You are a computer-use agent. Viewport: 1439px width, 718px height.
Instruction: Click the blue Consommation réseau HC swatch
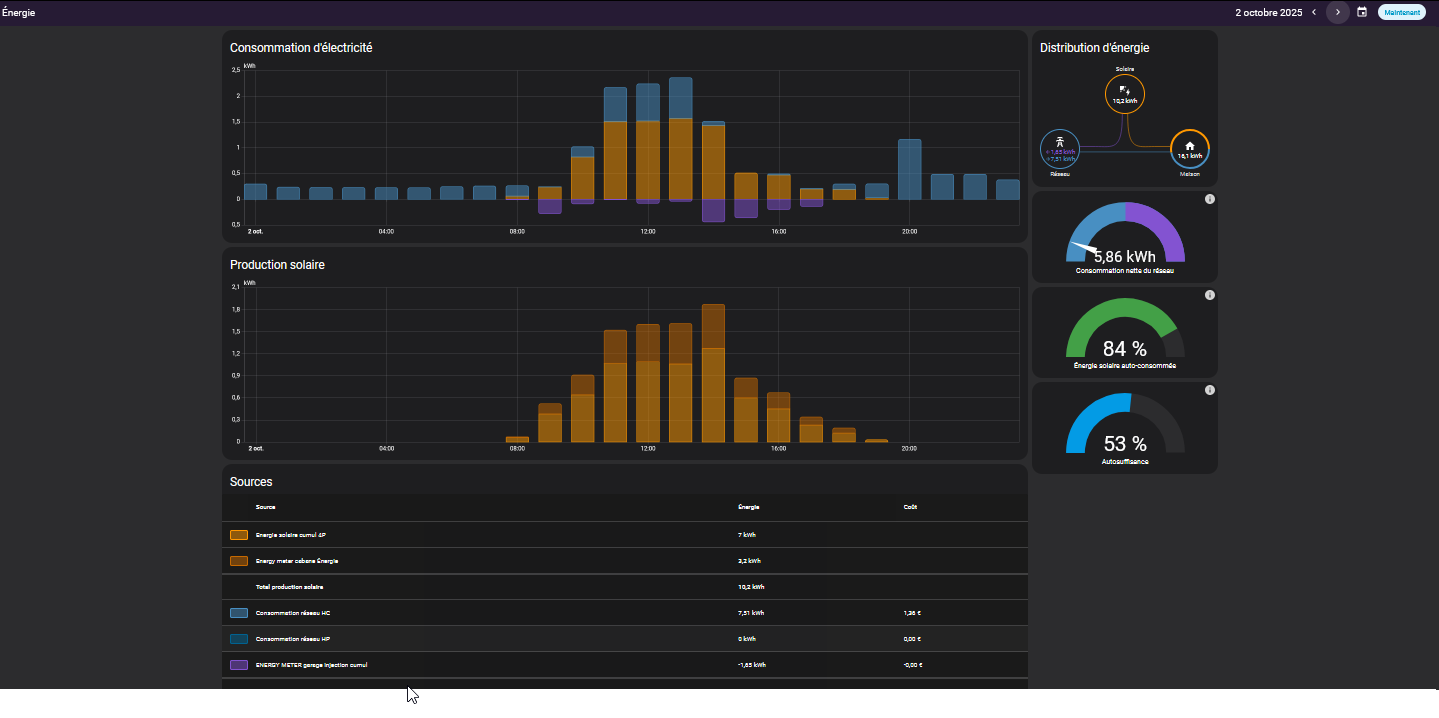[239, 613]
